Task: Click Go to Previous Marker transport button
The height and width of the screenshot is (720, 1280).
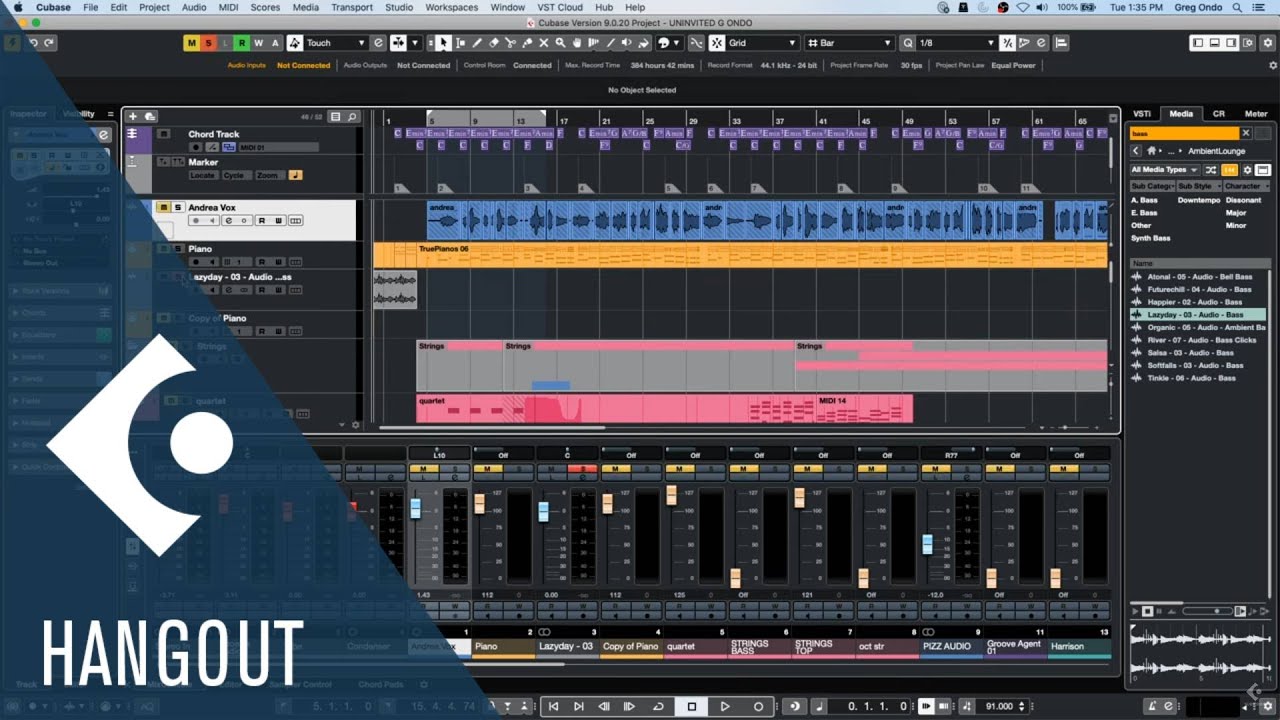Action: pos(553,706)
